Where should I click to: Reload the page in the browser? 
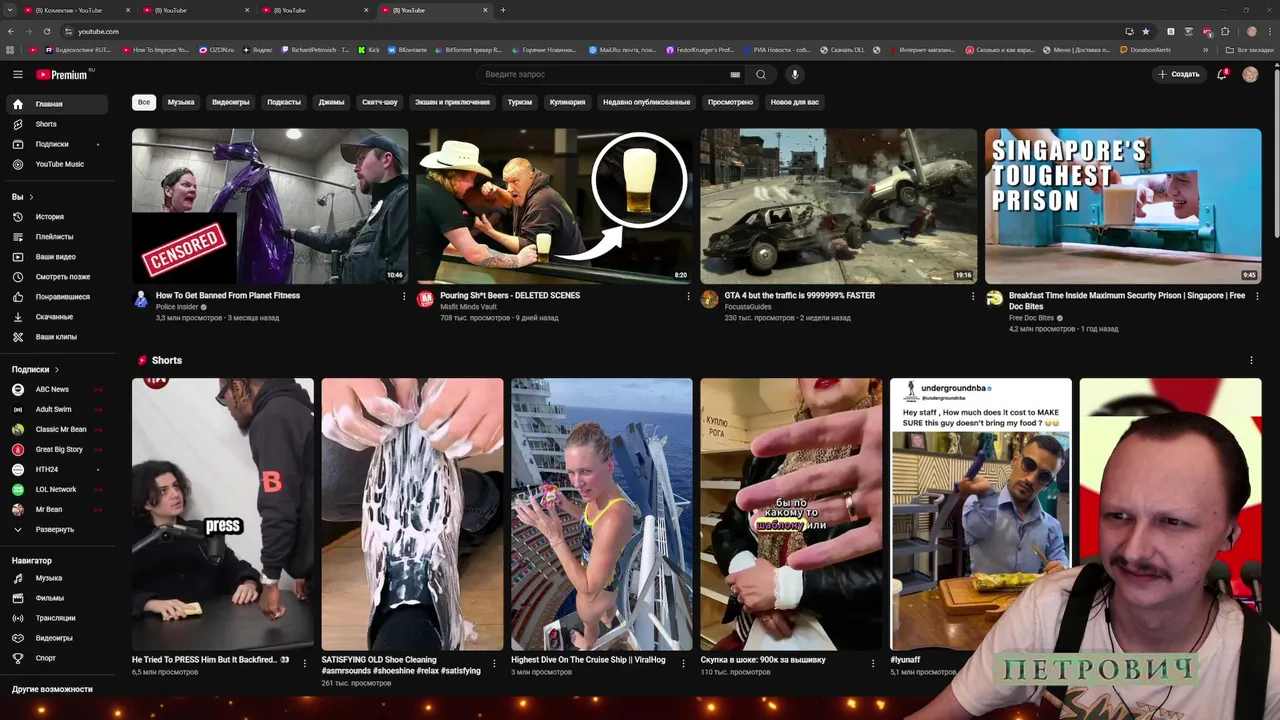[46, 31]
